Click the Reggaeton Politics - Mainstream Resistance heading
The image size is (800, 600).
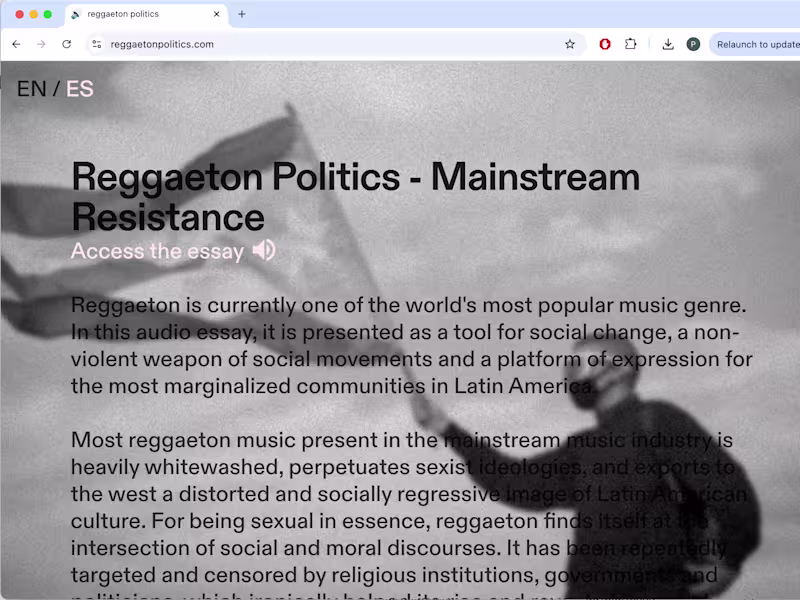[x=356, y=197]
